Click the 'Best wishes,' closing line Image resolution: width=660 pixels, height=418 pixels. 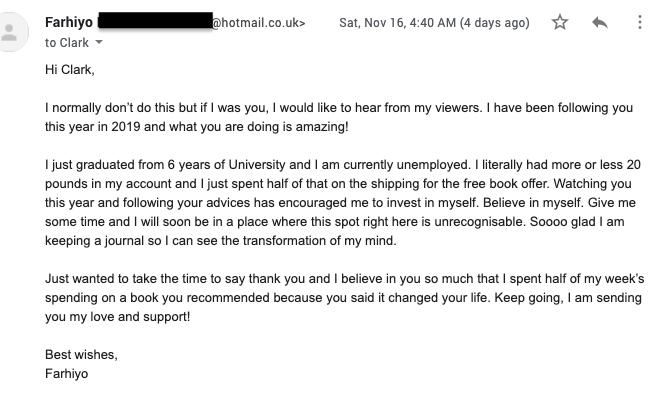pos(81,355)
